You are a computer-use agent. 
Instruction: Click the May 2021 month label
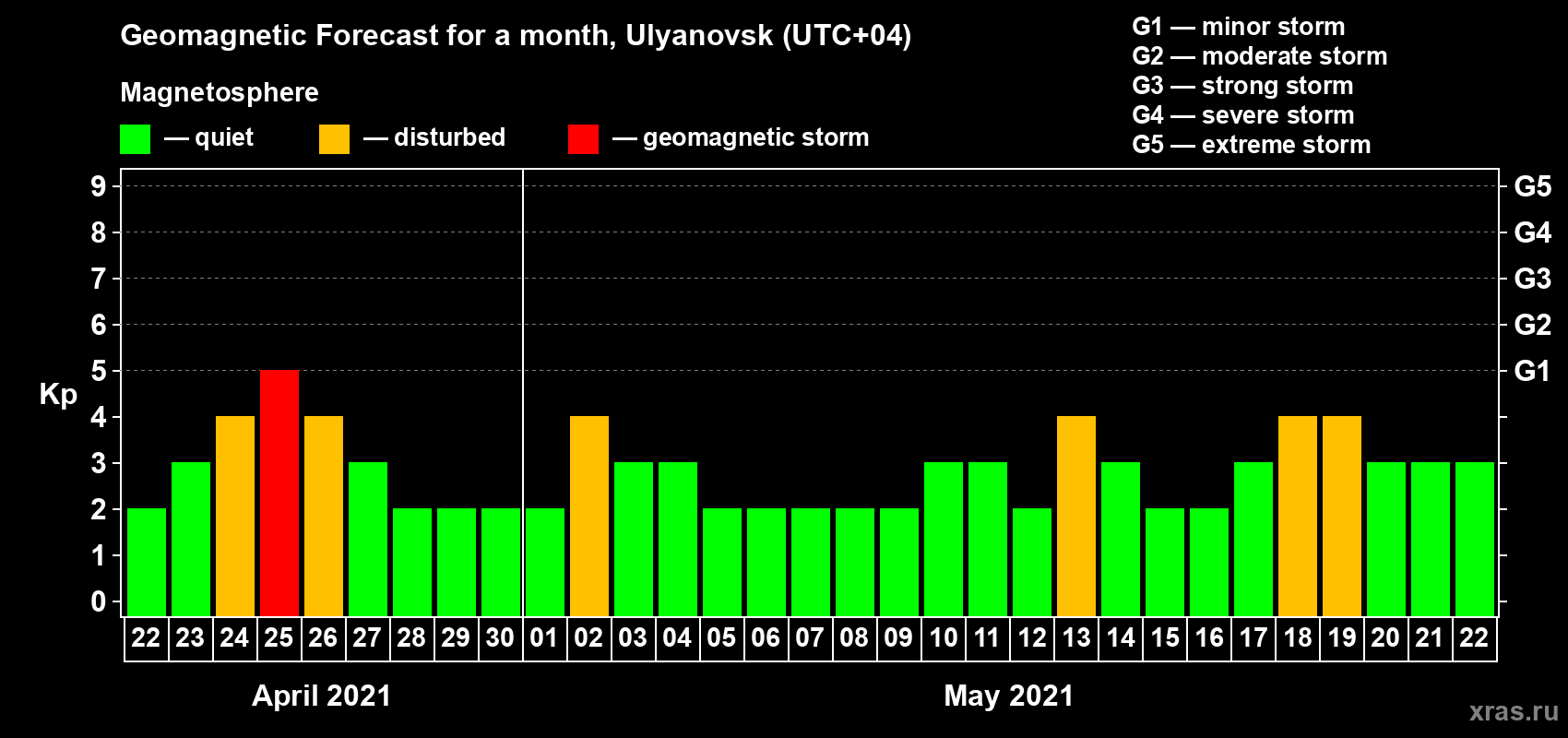tap(1009, 696)
